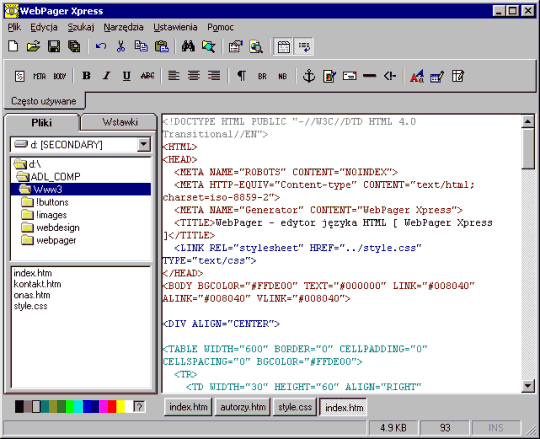Click the ? custom color button
This screenshot has height=439, width=540.
tap(139, 407)
